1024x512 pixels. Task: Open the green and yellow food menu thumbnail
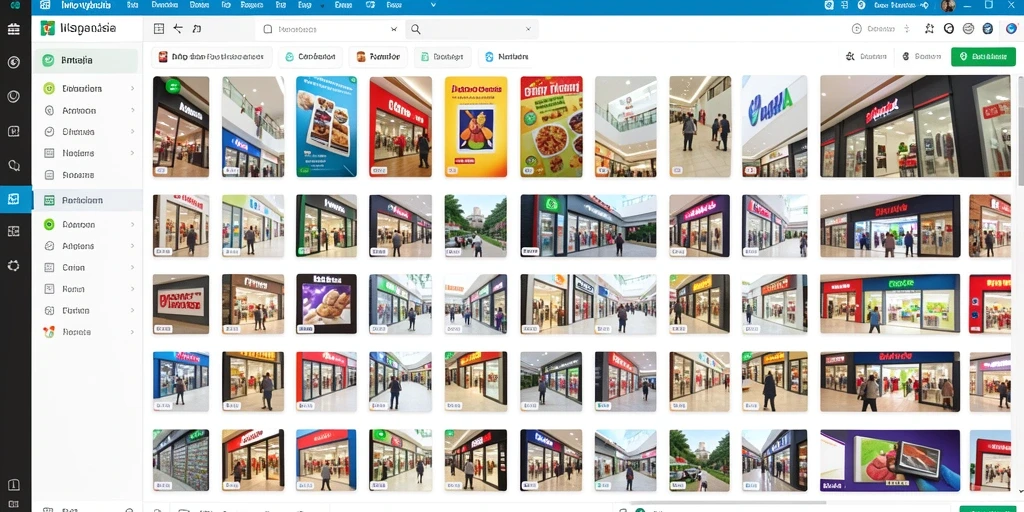(551, 126)
